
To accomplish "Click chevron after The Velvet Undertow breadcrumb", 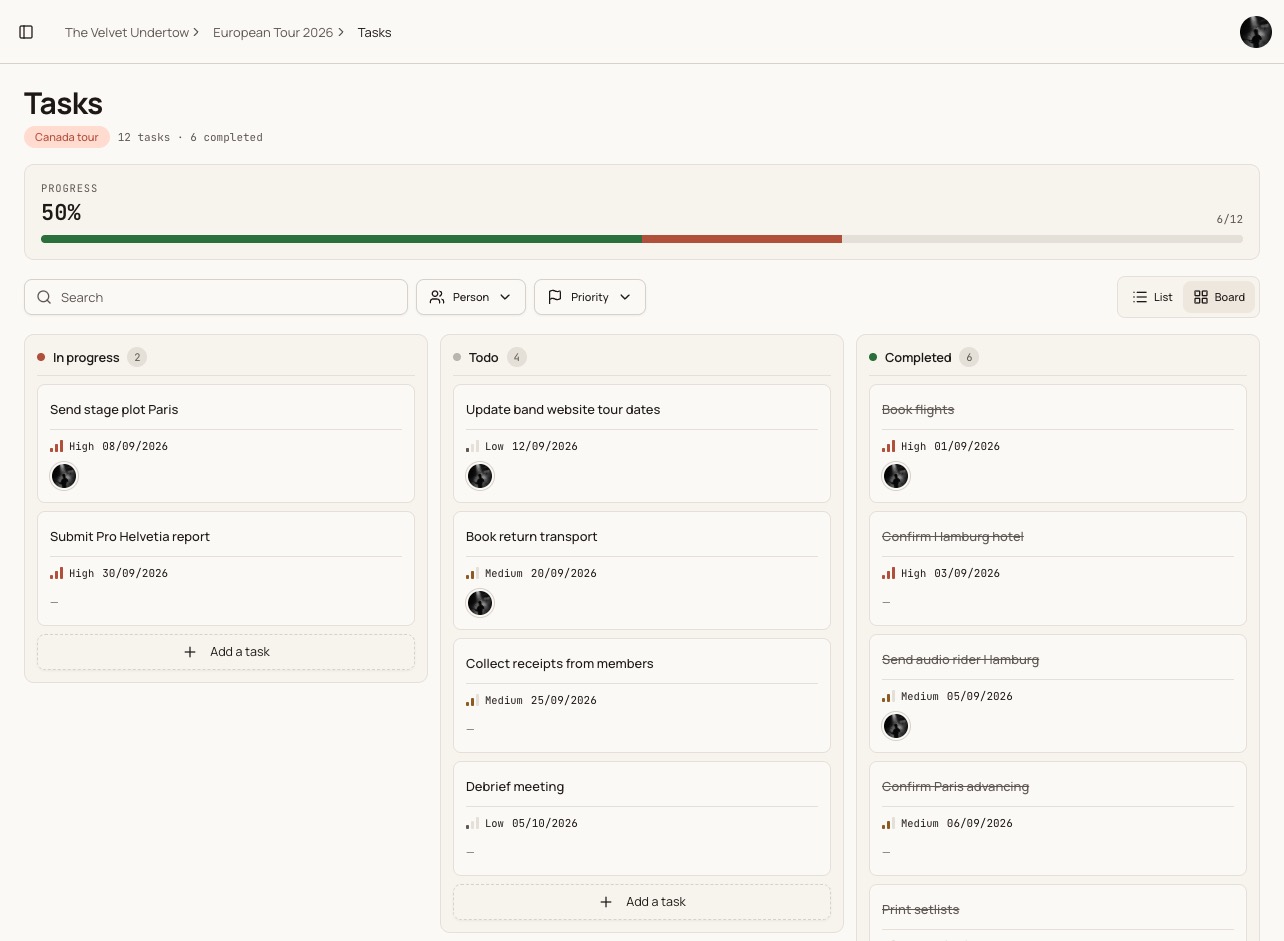I will click(x=197, y=32).
